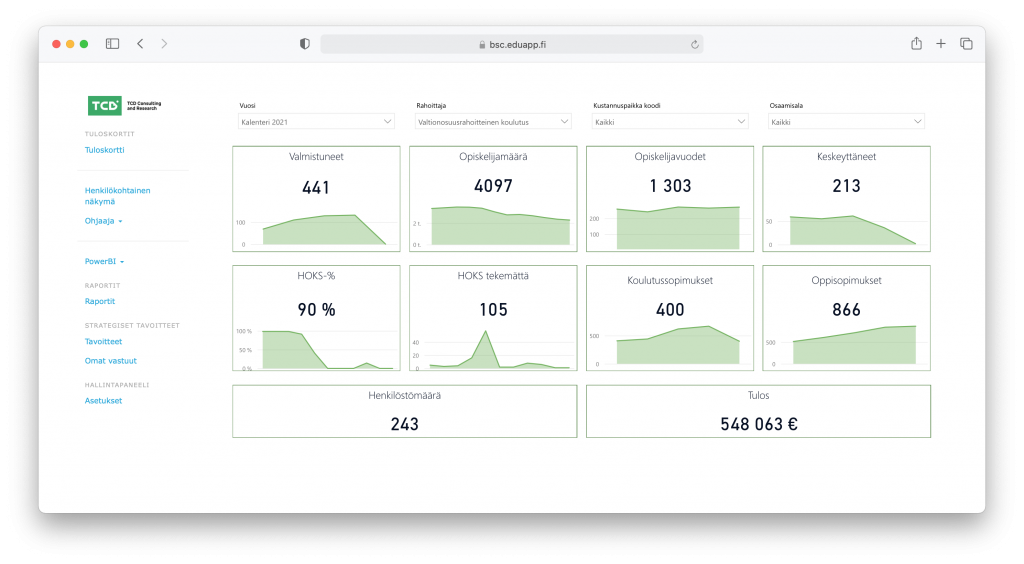The width and height of the screenshot is (1024, 564).
Task: Reload the page with the refresh icon
Action: point(695,44)
